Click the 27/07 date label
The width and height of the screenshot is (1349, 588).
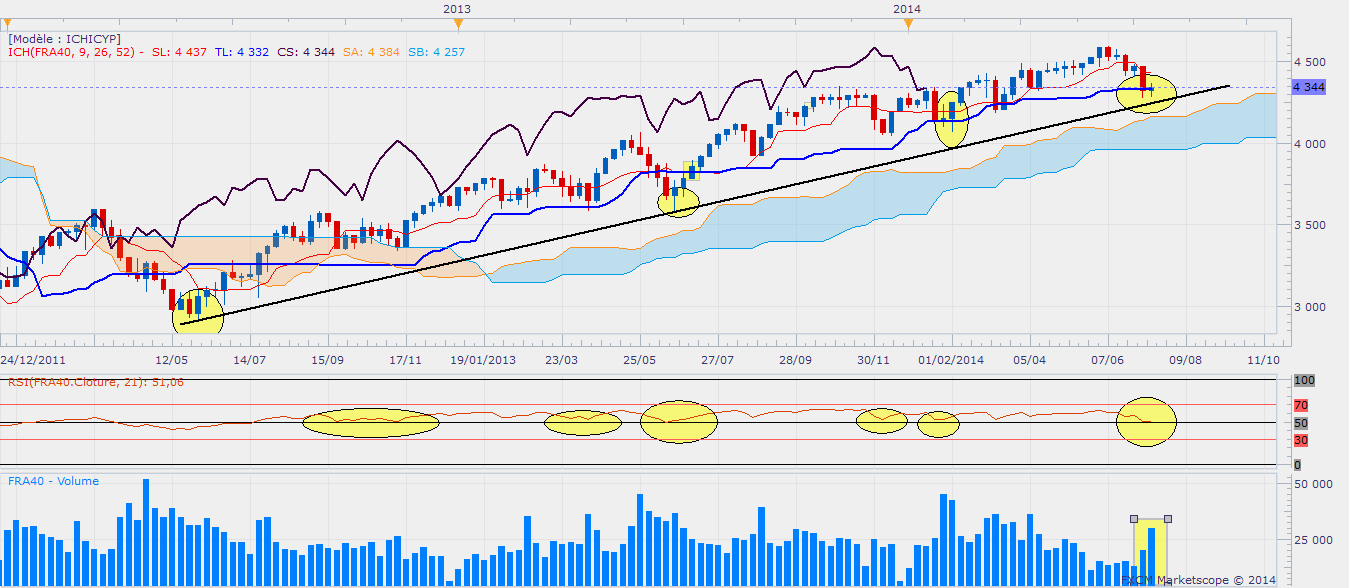coord(717,358)
